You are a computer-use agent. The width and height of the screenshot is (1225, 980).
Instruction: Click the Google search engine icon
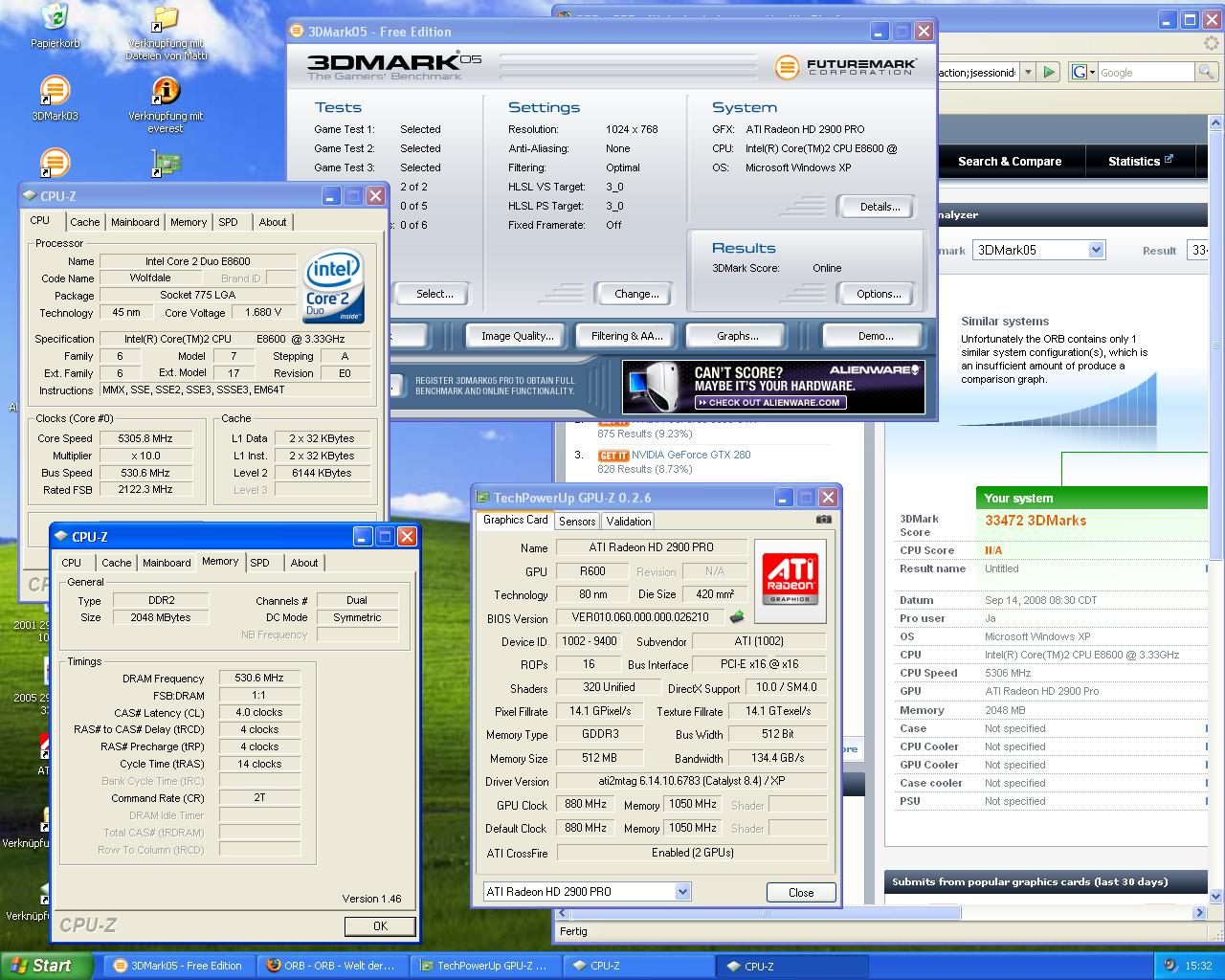click(1079, 72)
